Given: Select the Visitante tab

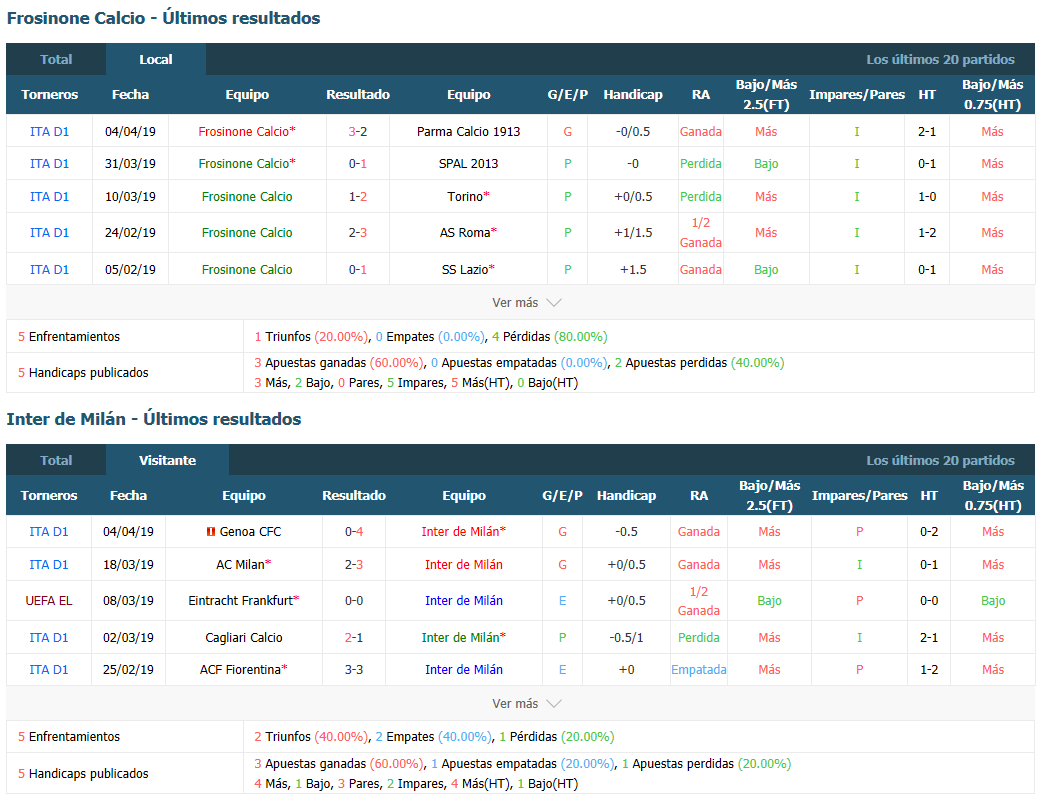Looking at the screenshot, I should (x=168, y=460).
